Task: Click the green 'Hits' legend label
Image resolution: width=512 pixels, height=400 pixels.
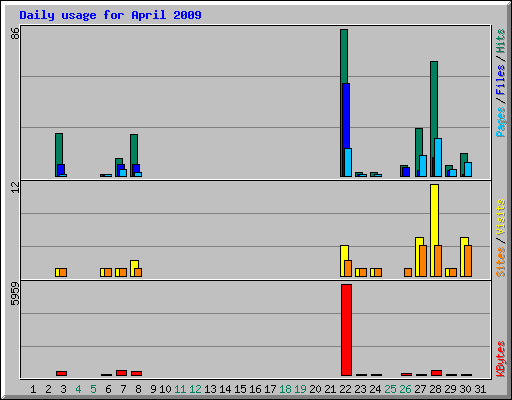Action: coord(500,41)
